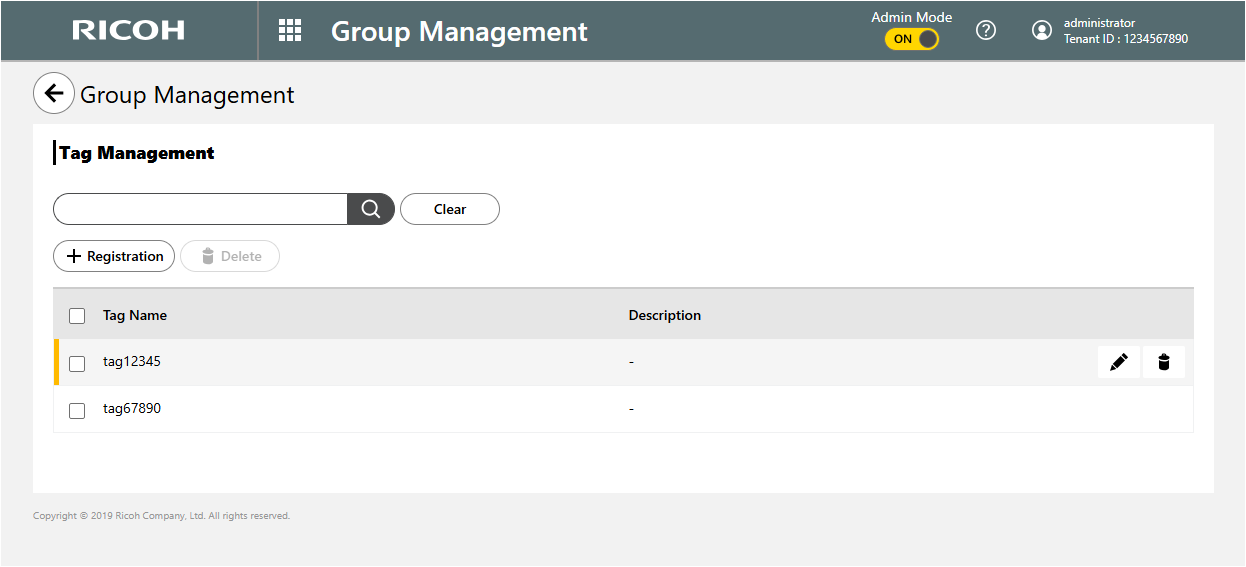Open help question mark icon

point(986,31)
